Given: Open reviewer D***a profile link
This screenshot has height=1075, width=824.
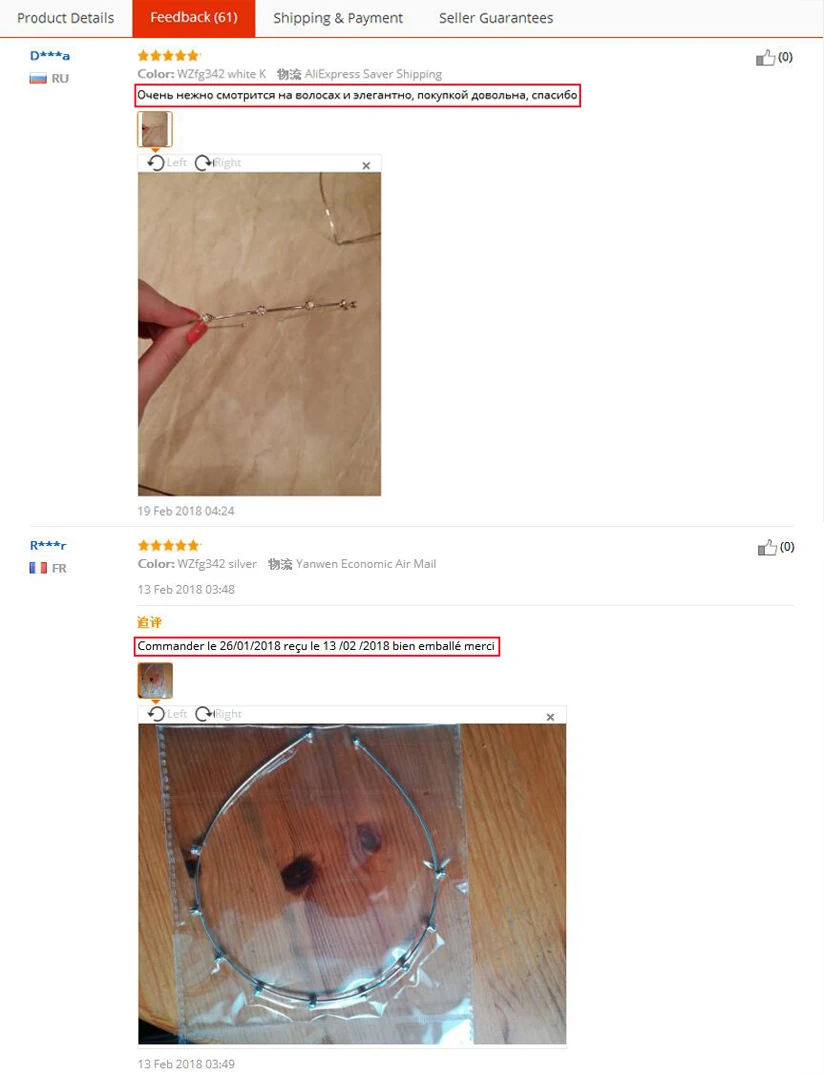Looking at the screenshot, I should [x=49, y=56].
